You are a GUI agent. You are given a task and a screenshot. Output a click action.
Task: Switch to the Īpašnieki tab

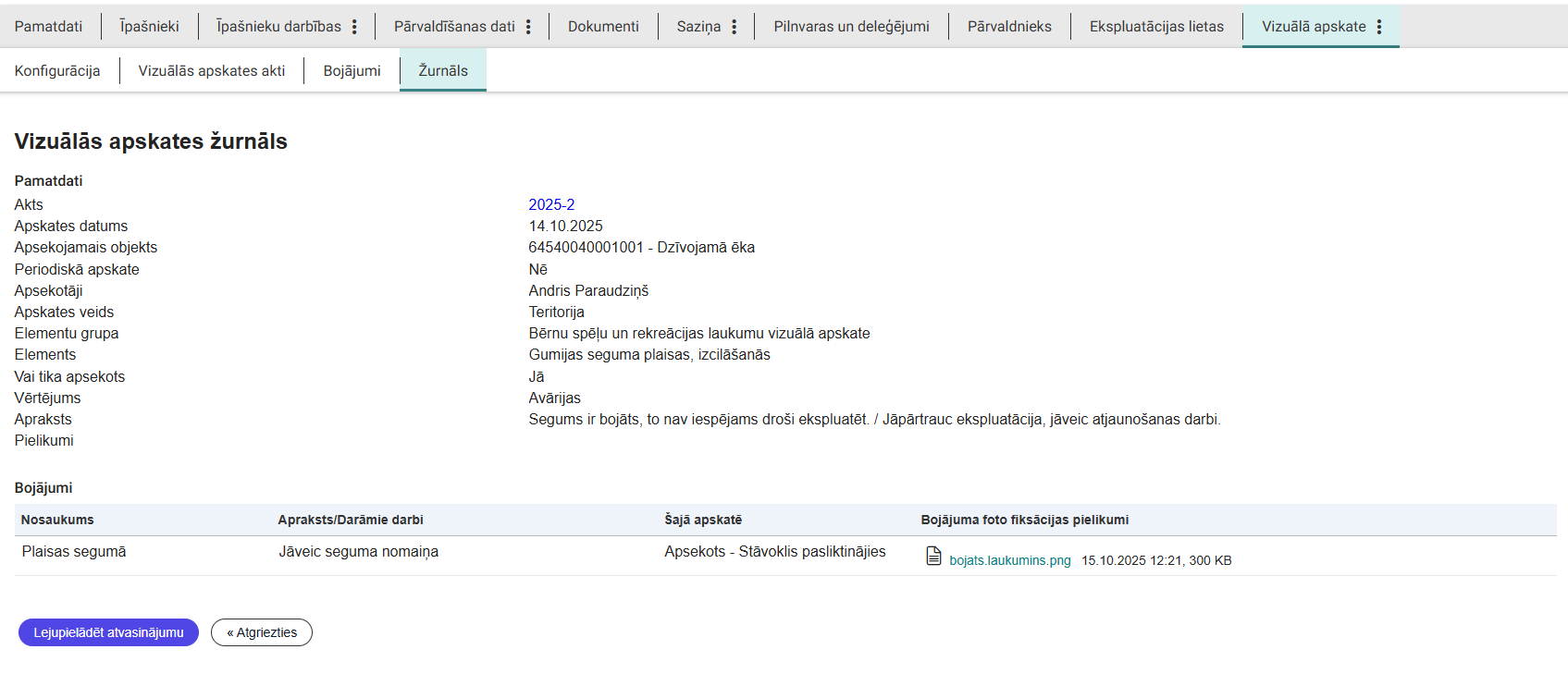pos(149,27)
